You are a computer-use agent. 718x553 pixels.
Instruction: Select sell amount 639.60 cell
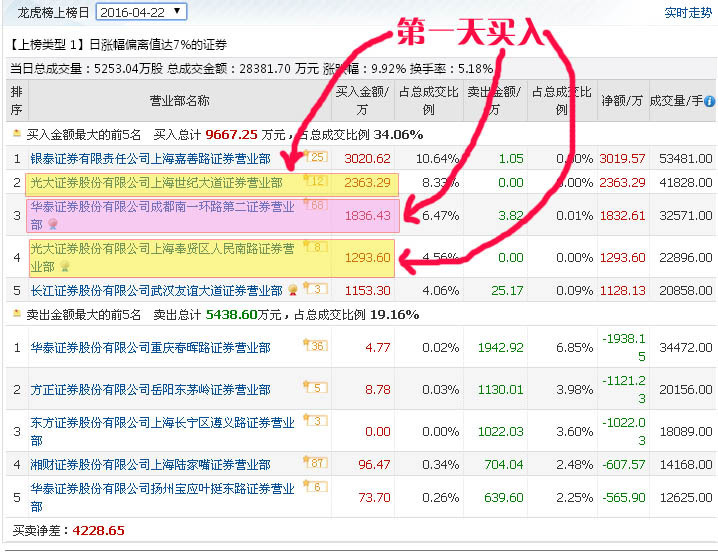(x=503, y=498)
